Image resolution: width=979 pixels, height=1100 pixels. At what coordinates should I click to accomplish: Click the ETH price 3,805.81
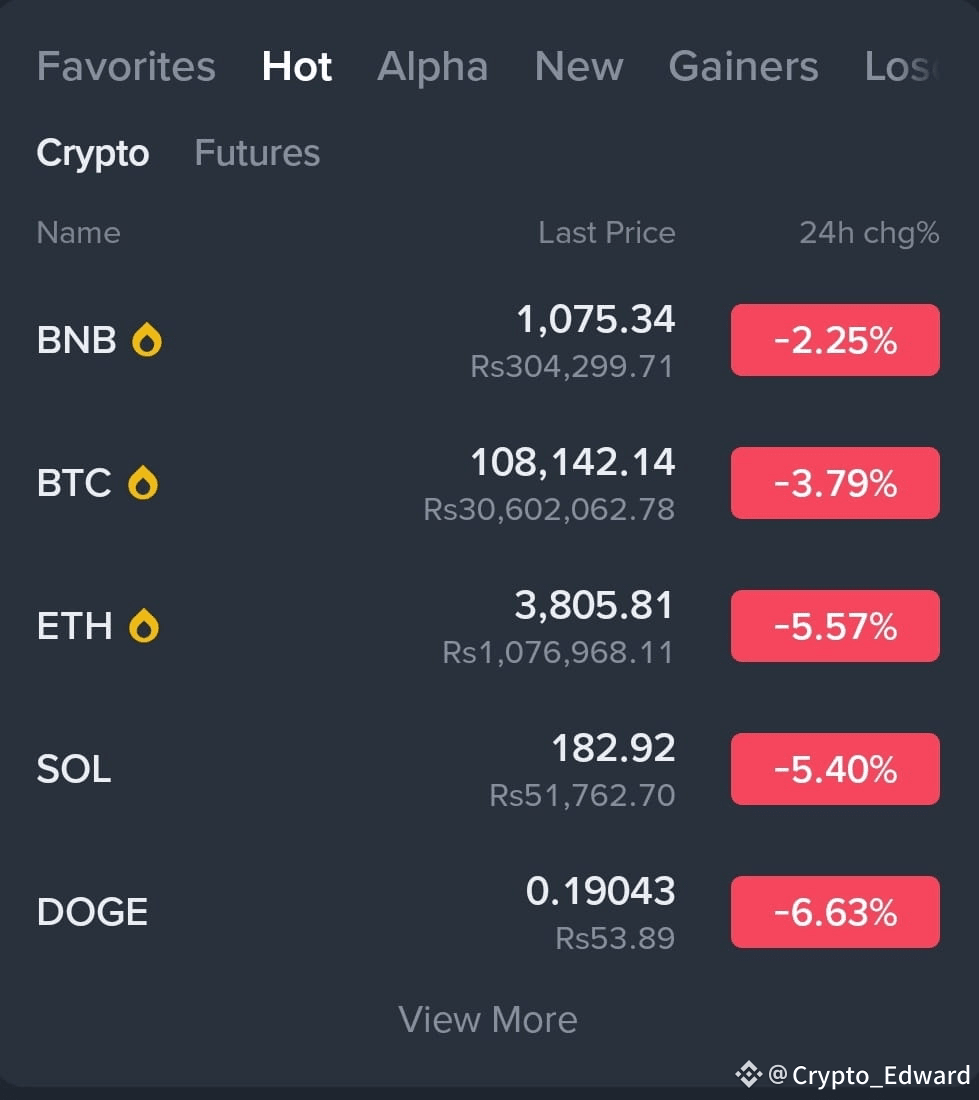(x=594, y=605)
